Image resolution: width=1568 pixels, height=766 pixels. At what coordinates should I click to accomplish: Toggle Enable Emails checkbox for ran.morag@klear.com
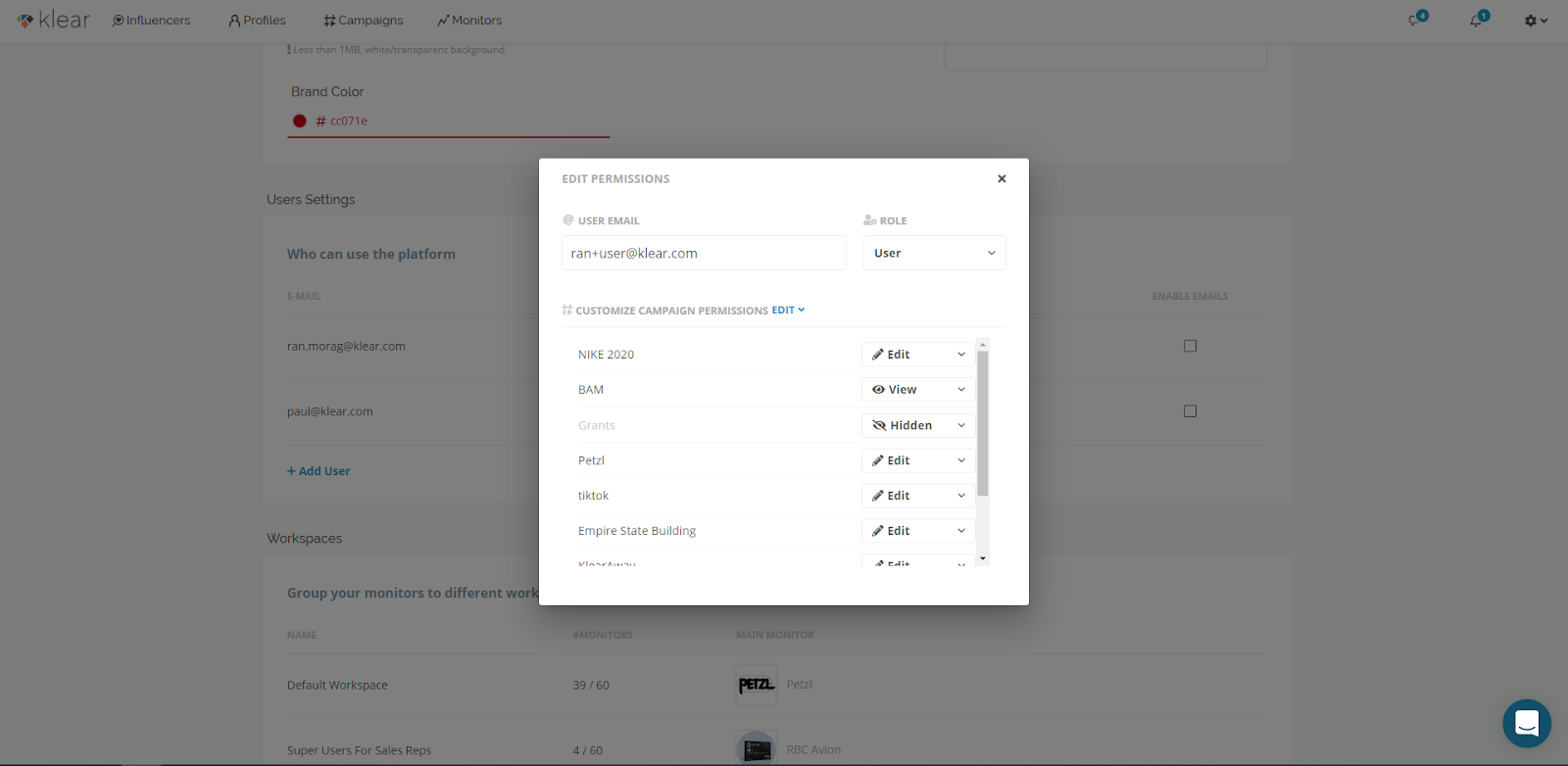(1190, 346)
